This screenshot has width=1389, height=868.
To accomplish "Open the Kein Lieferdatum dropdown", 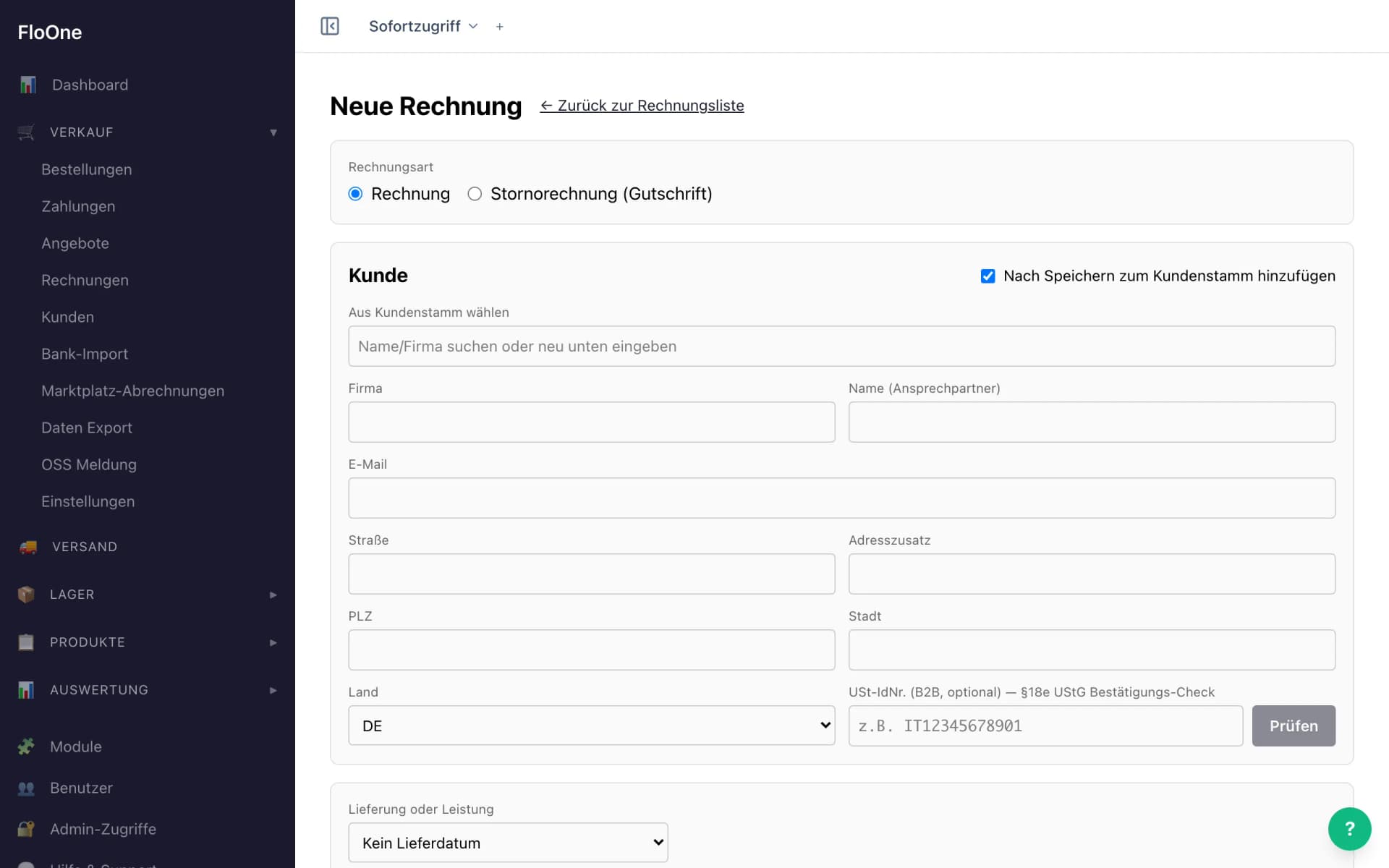I will tap(508, 843).
